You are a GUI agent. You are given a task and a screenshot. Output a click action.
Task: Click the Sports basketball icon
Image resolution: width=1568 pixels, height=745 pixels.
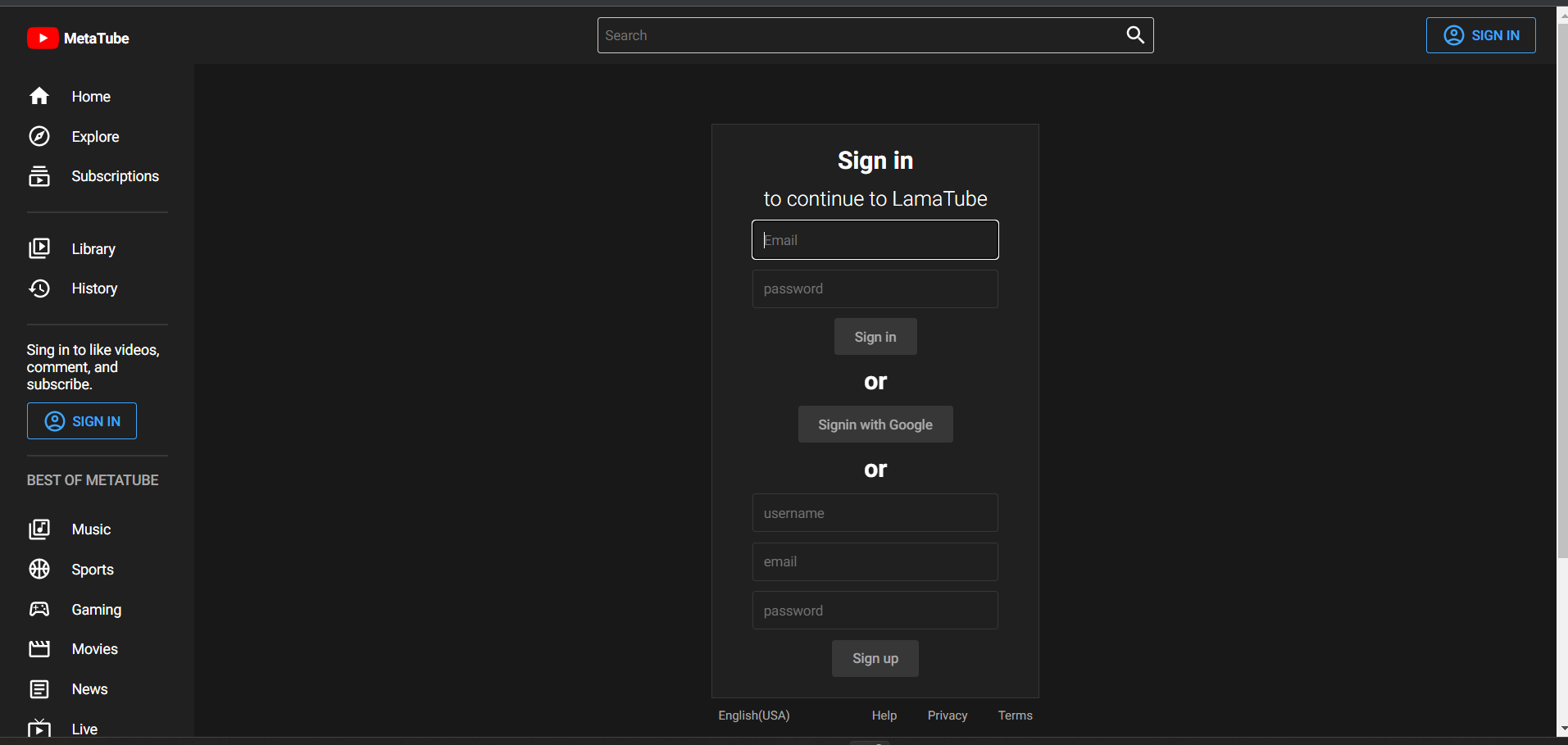pos(40,569)
